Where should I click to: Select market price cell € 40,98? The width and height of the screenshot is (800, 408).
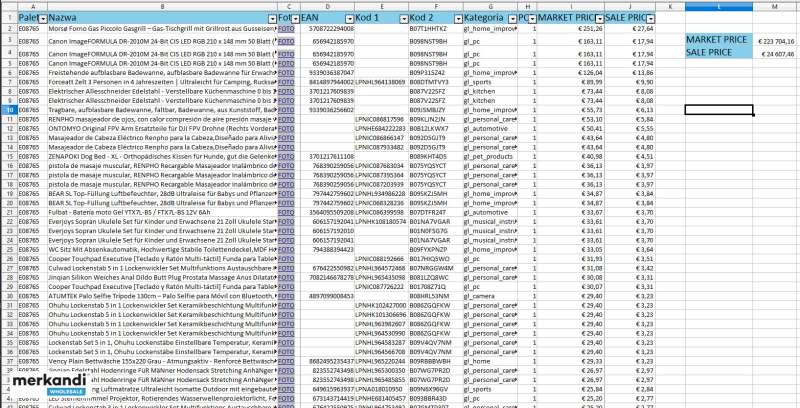(x=571, y=157)
